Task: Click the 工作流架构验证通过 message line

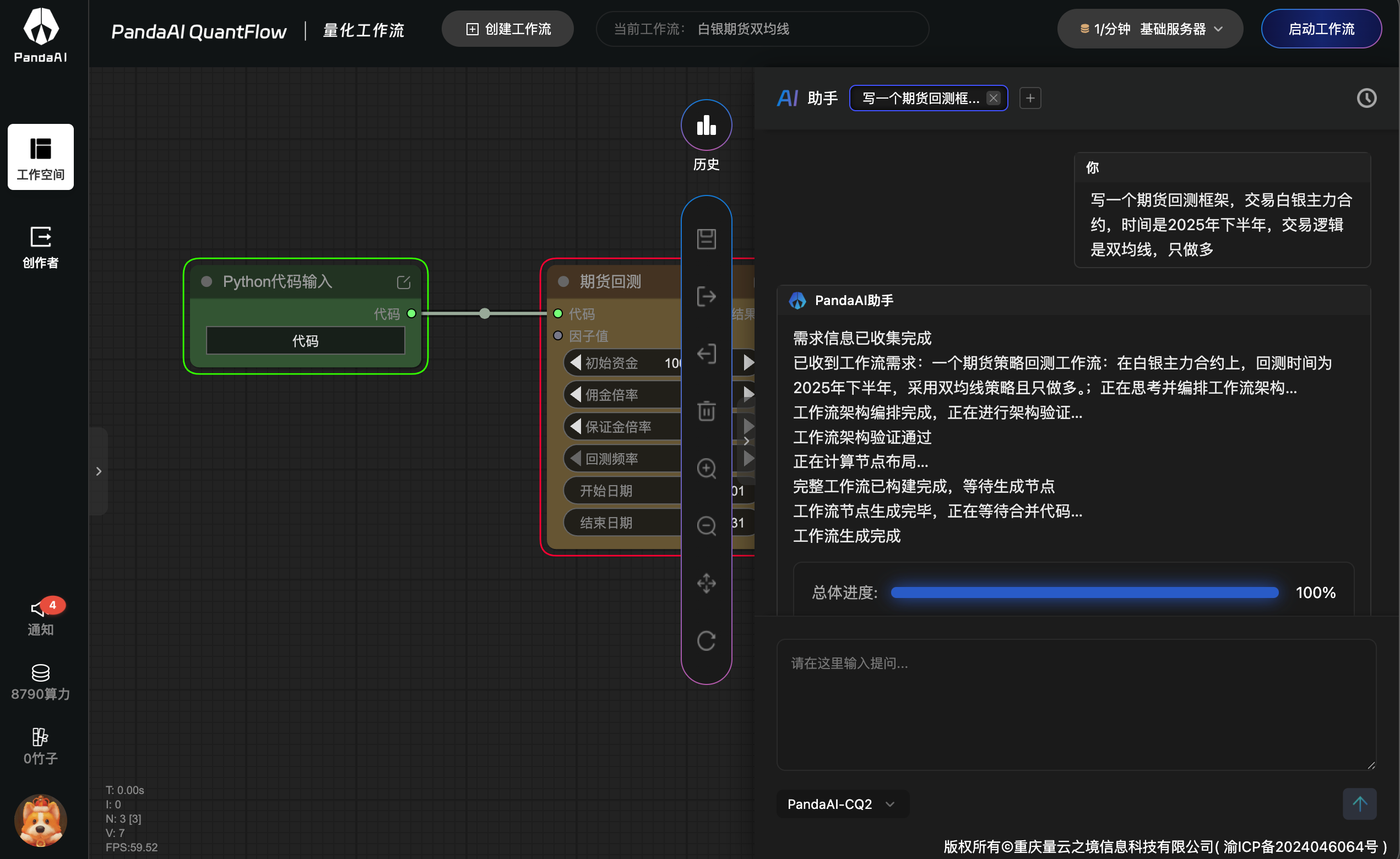Action: [862, 437]
